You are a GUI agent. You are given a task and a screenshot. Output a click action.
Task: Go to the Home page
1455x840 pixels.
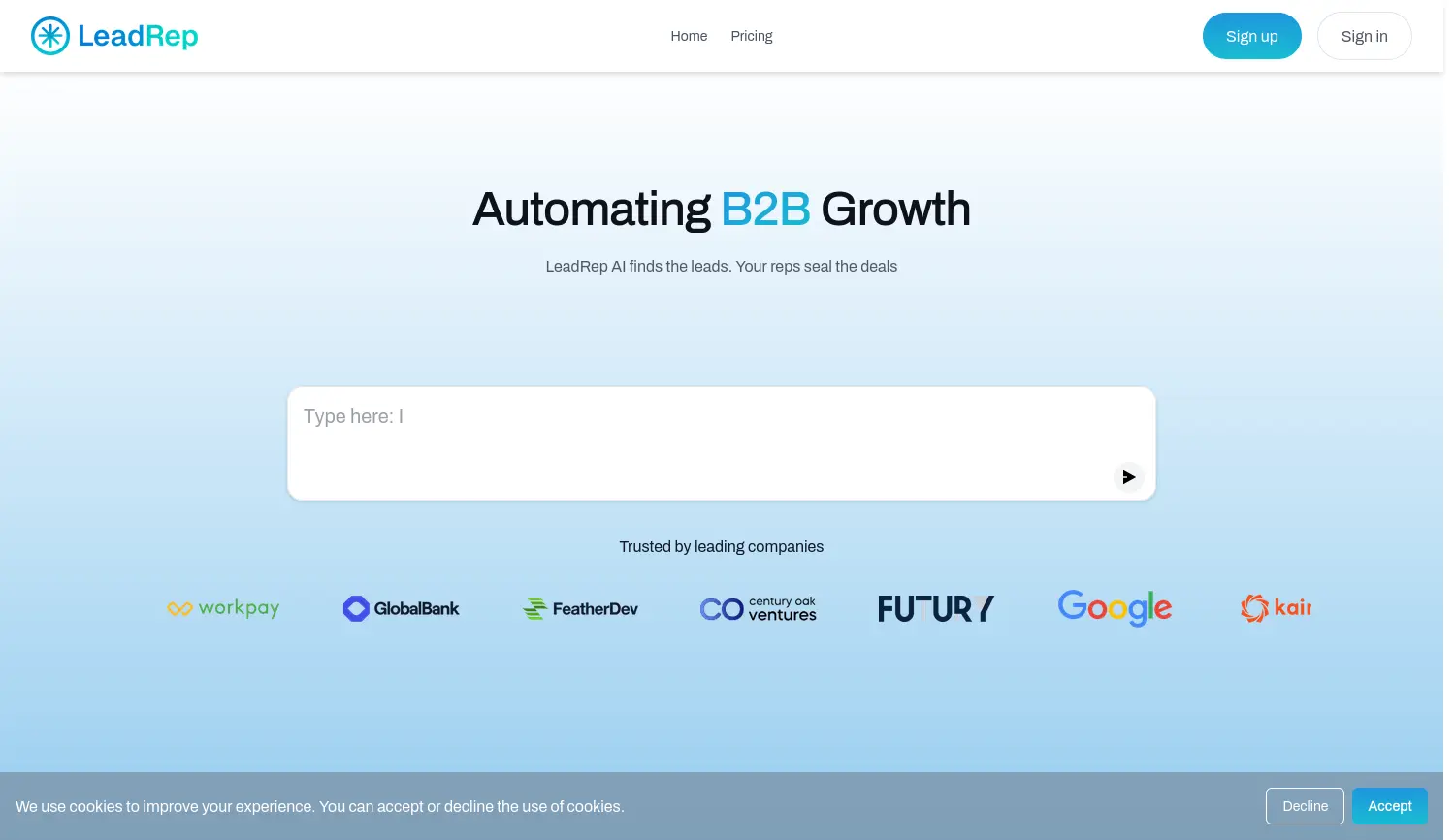coord(689,36)
